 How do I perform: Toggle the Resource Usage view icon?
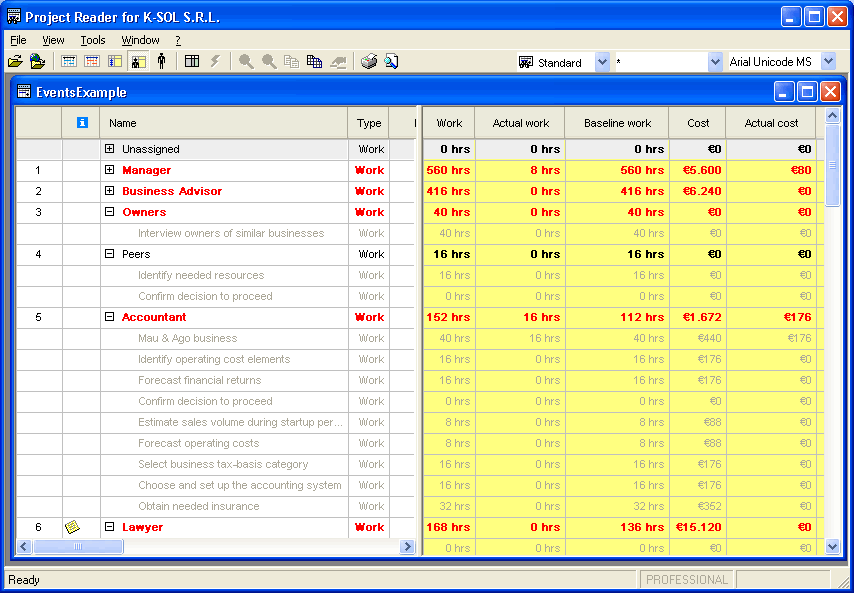(x=138, y=62)
